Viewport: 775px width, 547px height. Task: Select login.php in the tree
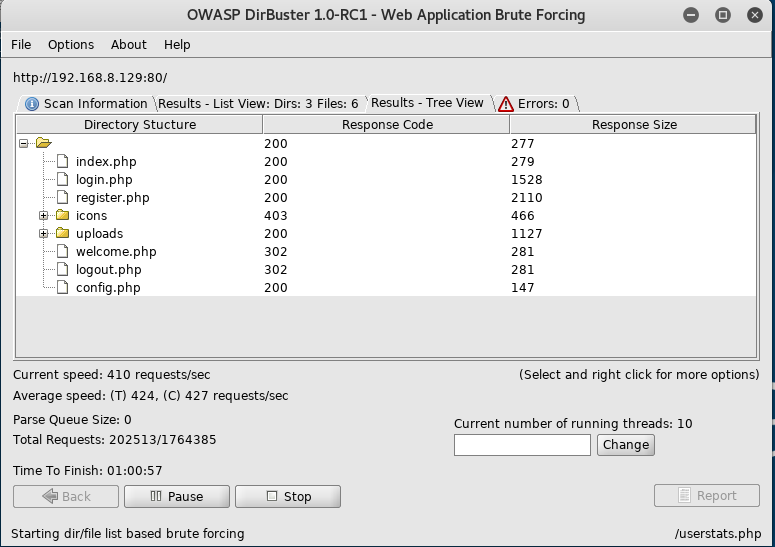pos(104,179)
